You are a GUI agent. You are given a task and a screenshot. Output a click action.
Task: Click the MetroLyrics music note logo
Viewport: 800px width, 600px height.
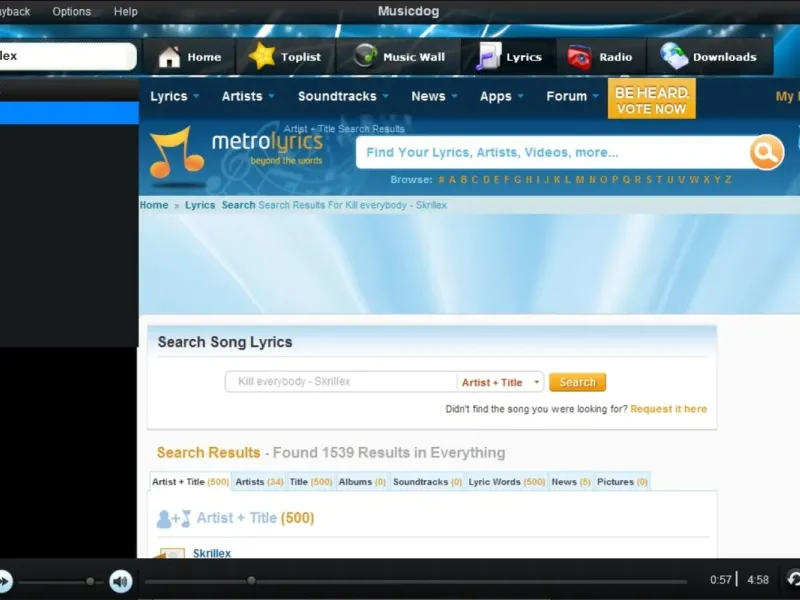176,153
